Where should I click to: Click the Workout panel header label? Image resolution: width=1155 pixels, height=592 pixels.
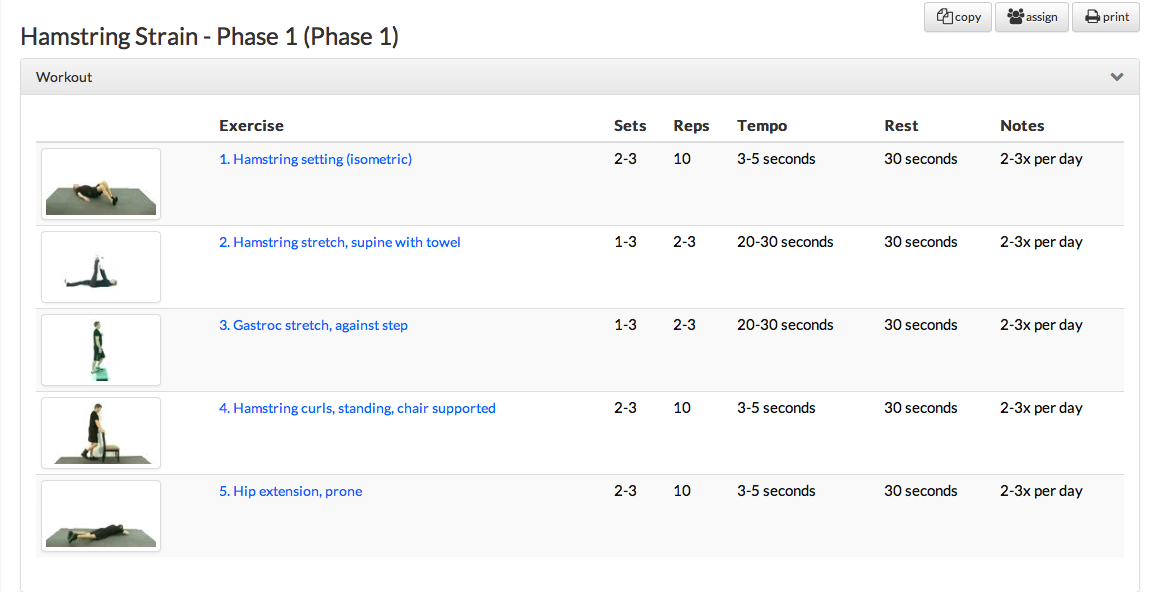(64, 77)
